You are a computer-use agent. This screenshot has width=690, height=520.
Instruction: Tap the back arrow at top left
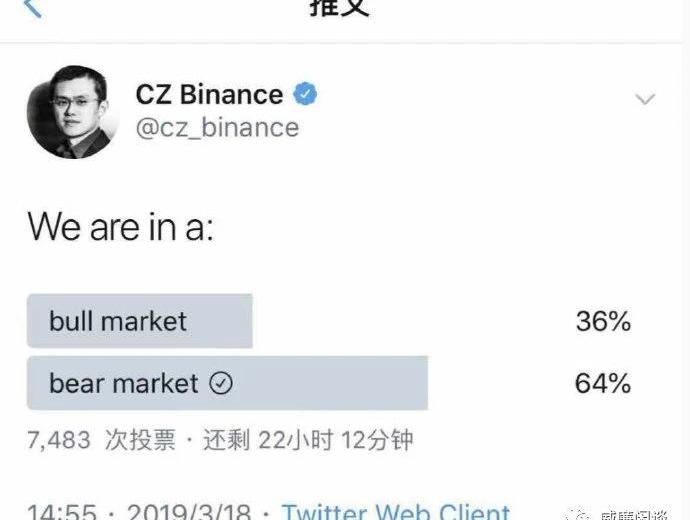pyautogui.click(x=32, y=8)
